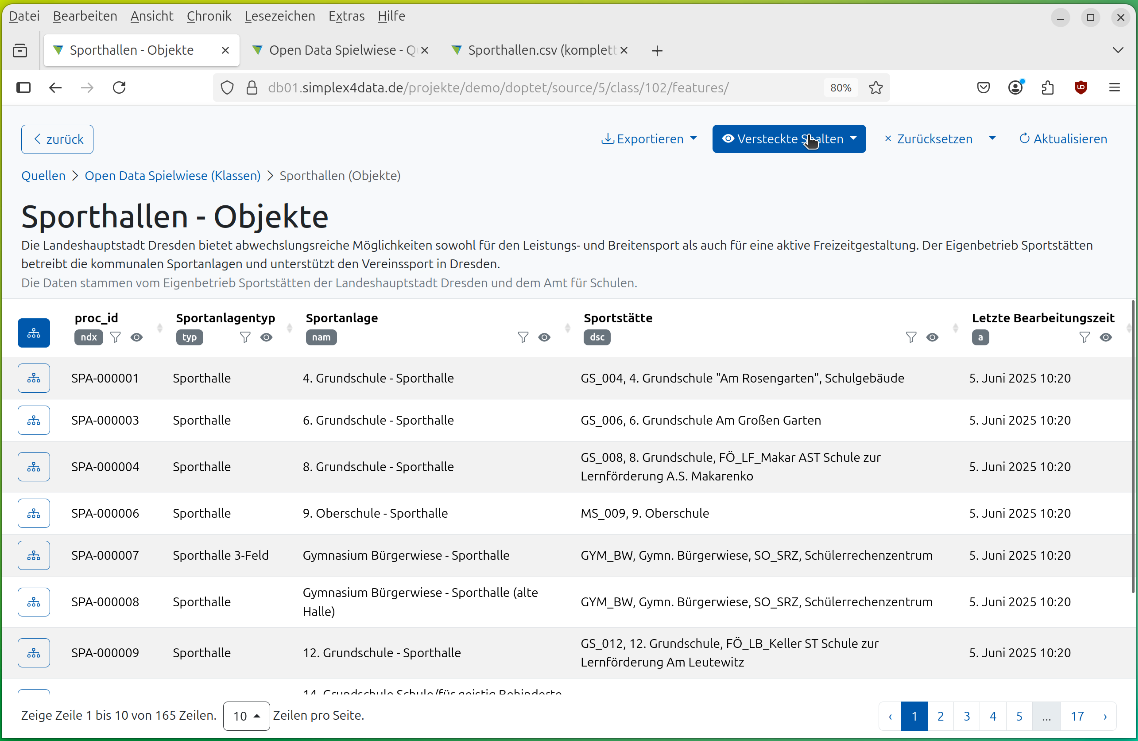The width and height of the screenshot is (1138, 741).
Task: Sort by Sportanlagentyp column arrows
Action: (x=290, y=328)
